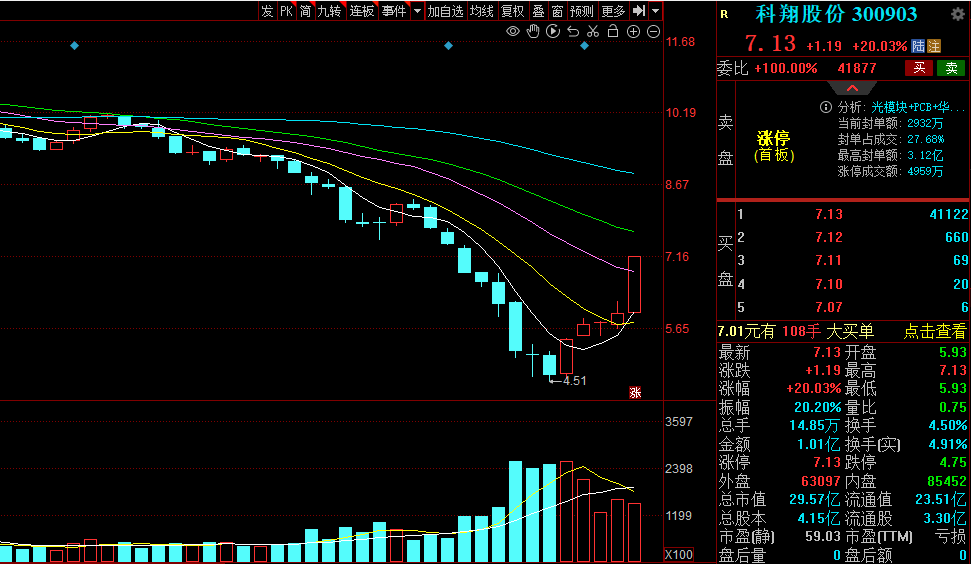Screen dimensions: 971x564
Task: Expand the dropdown arrow after 事件
Action: [x=416, y=11]
